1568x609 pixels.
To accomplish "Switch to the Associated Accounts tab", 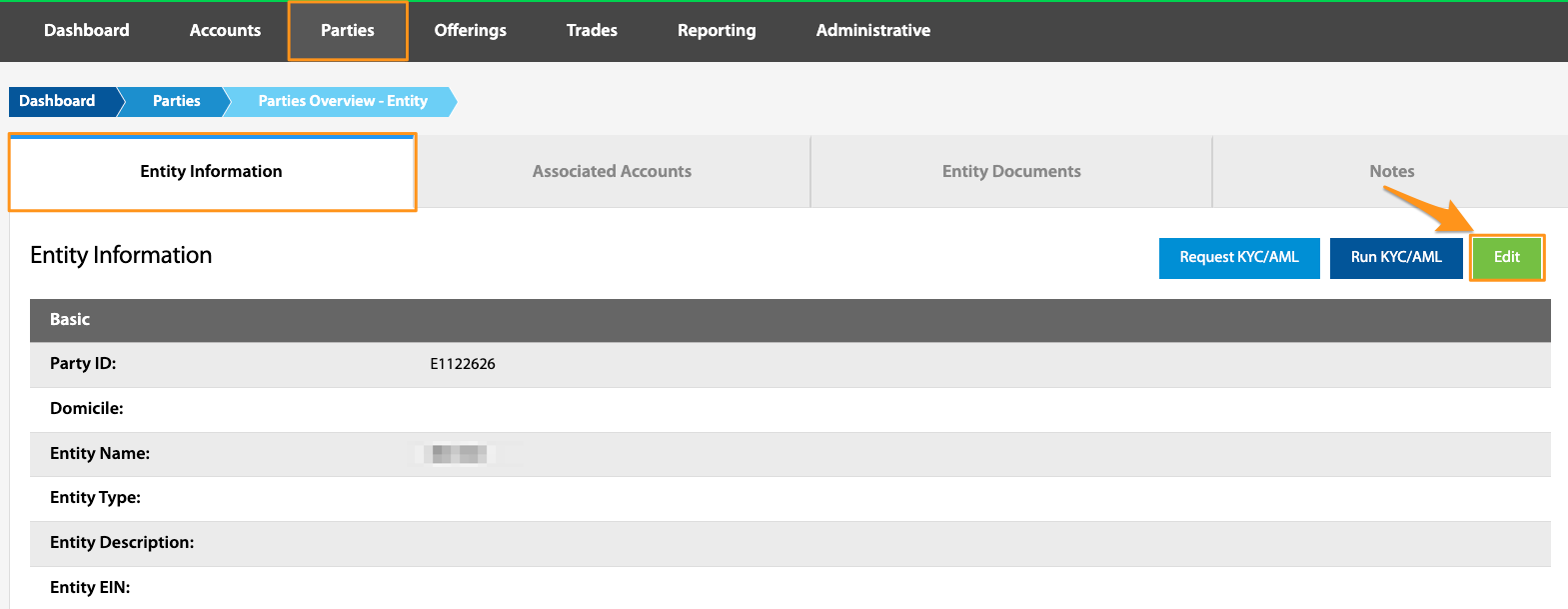I will 612,172.
